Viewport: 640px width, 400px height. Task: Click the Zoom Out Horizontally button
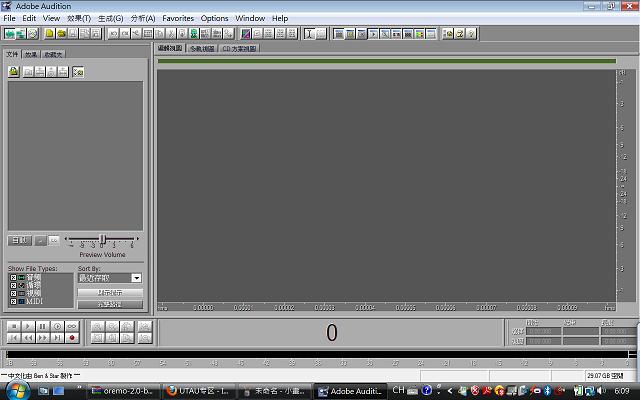pyautogui.click(x=112, y=326)
